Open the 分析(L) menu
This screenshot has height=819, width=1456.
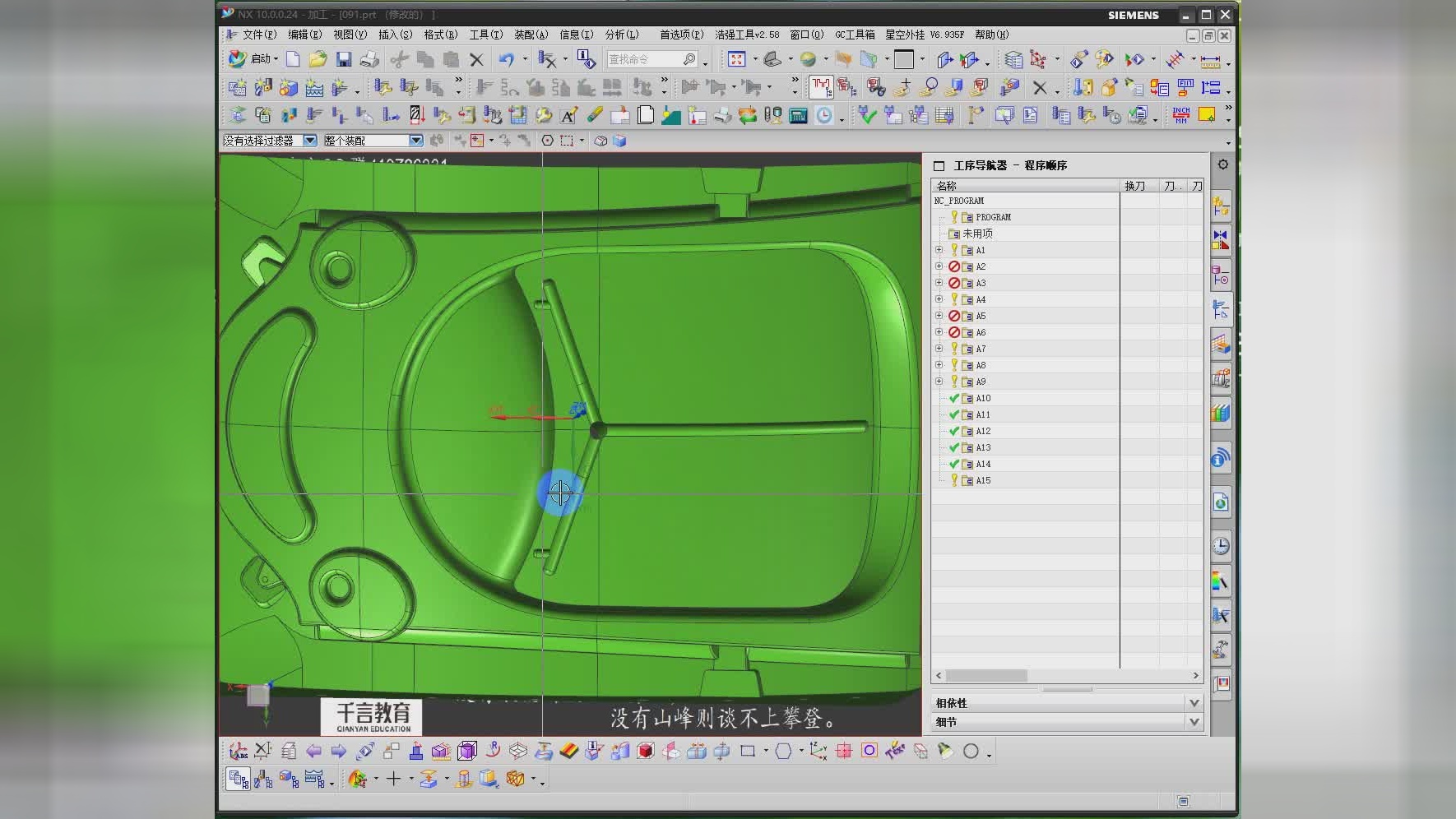pyautogui.click(x=621, y=35)
